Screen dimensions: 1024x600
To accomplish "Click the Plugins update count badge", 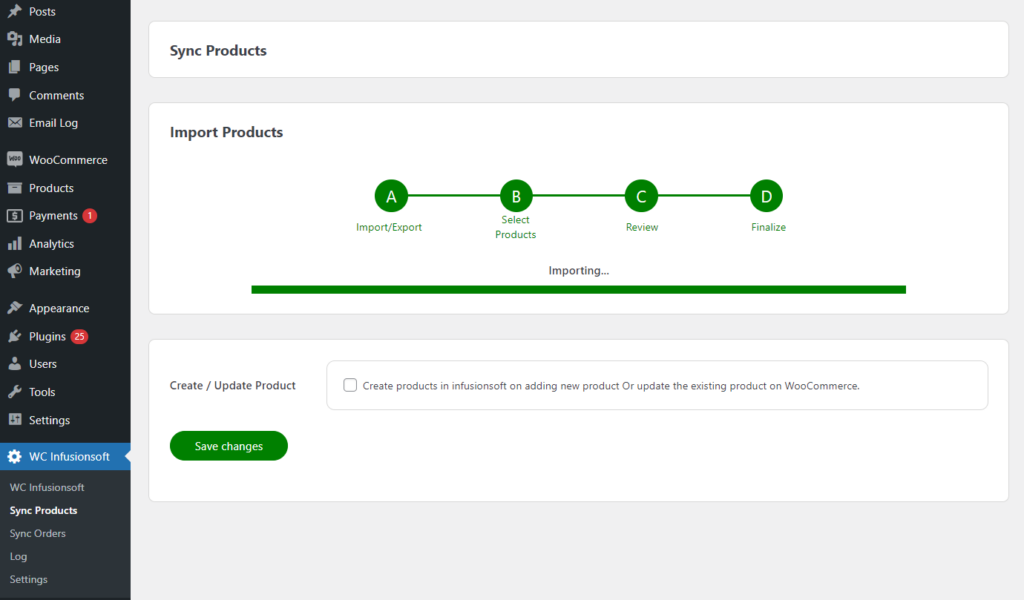I will [x=79, y=336].
